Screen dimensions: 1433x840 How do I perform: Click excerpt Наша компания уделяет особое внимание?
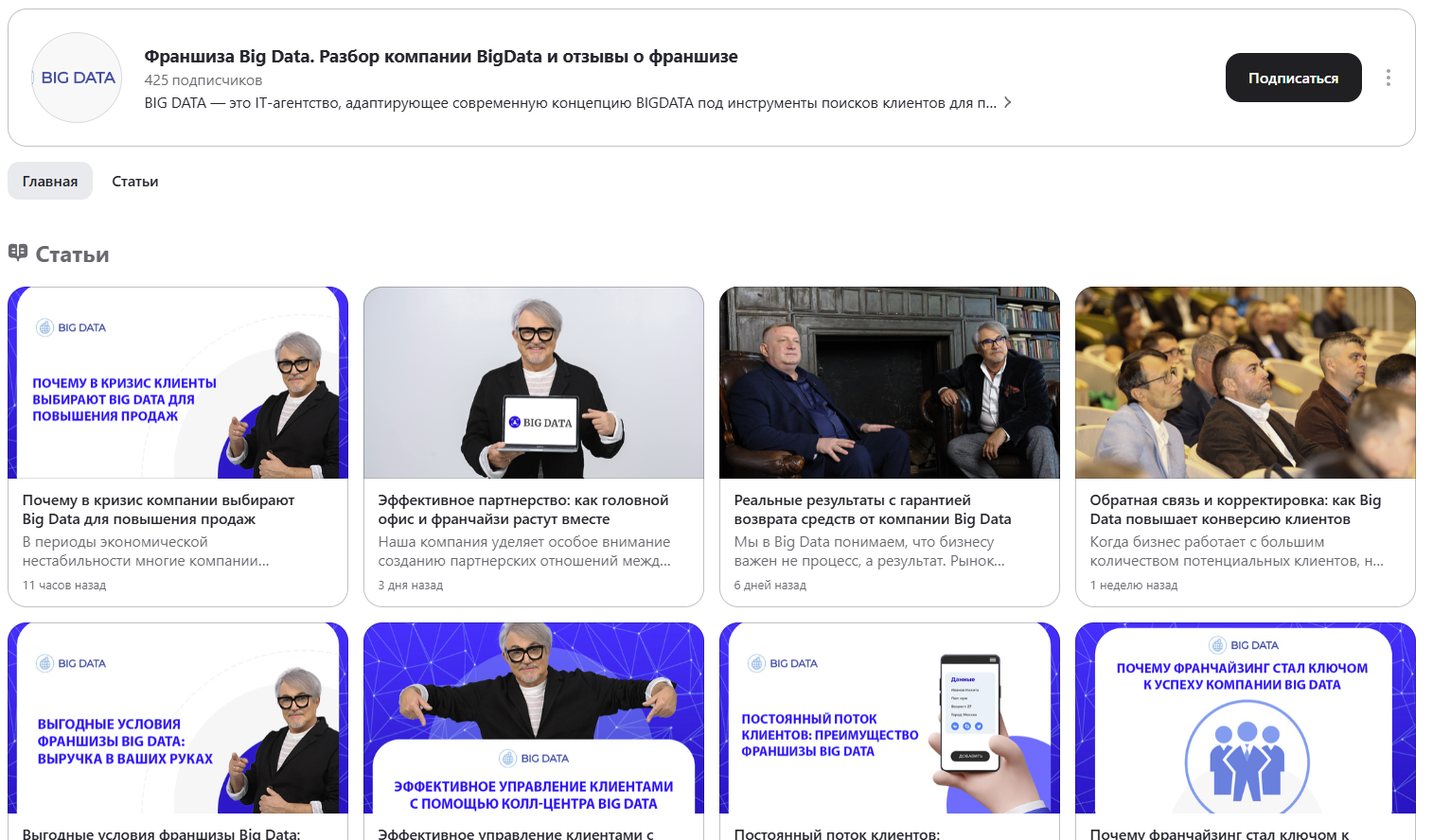[x=524, y=551]
